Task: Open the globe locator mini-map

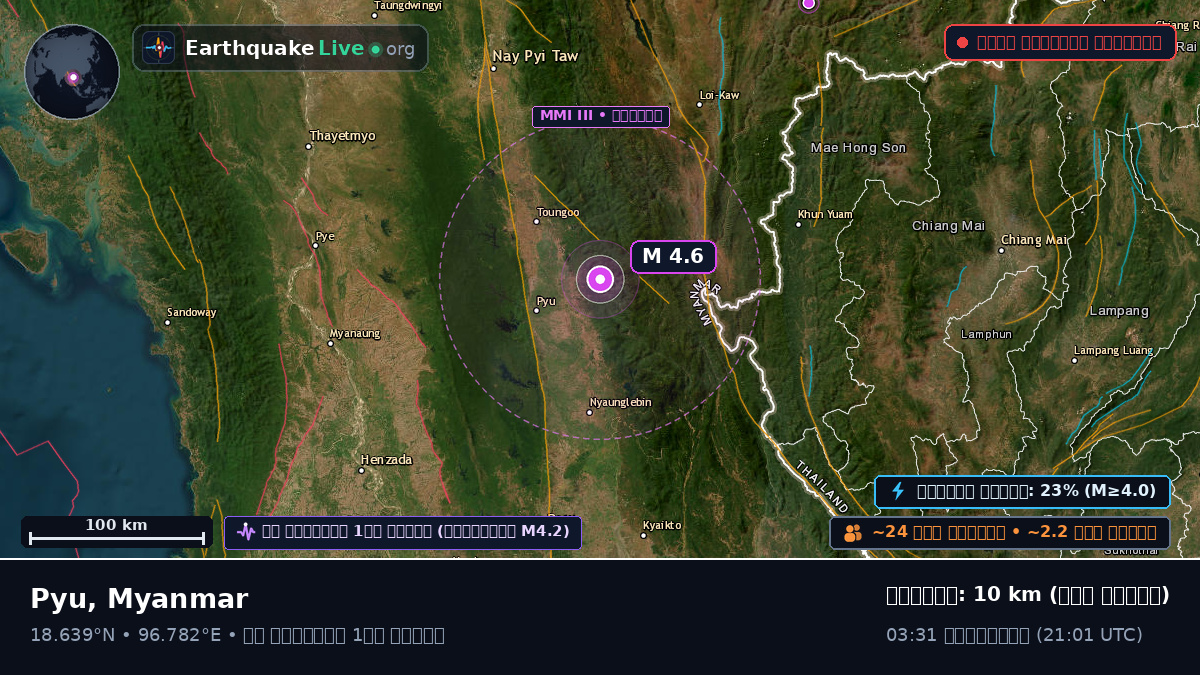Action: (72, 72)
